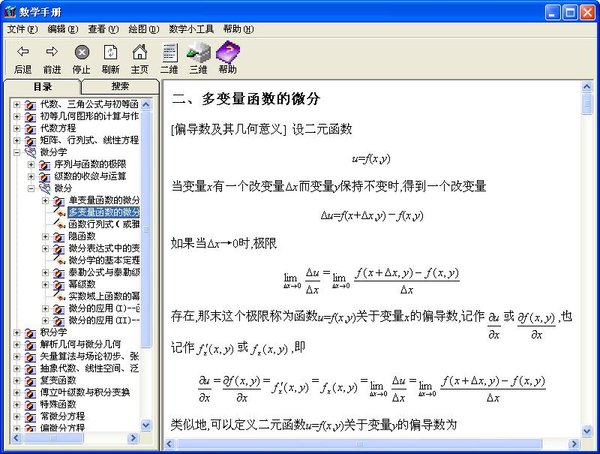
Task: Open the 文件 menu
Action: (21, 29)
